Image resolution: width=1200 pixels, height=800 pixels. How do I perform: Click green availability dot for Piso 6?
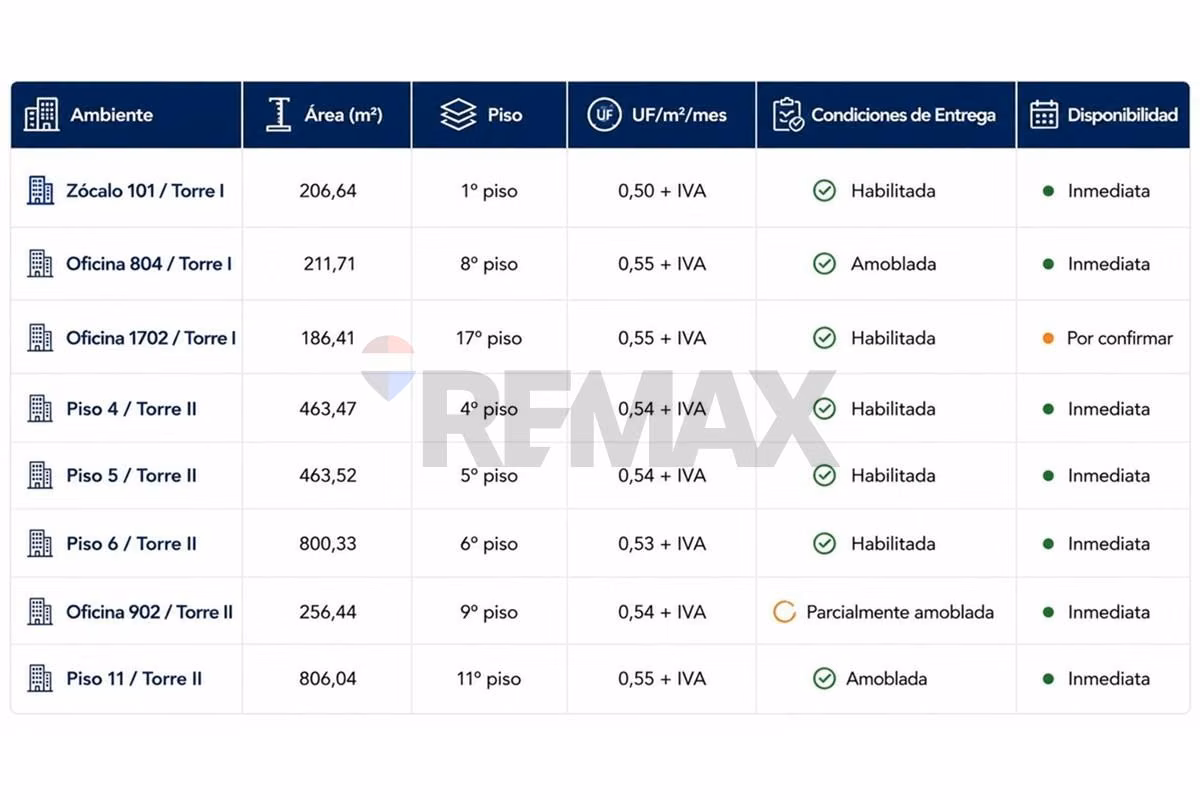click(1048, 544)
